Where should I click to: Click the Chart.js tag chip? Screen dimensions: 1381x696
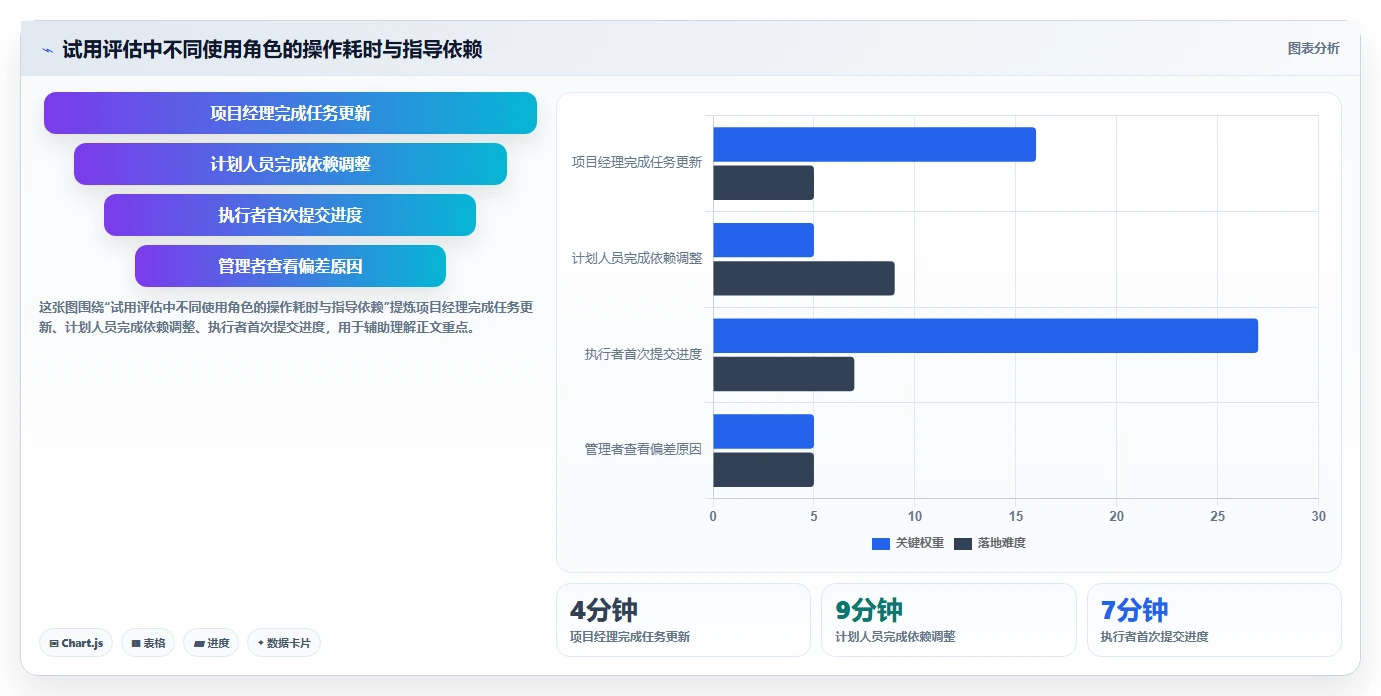76,643
